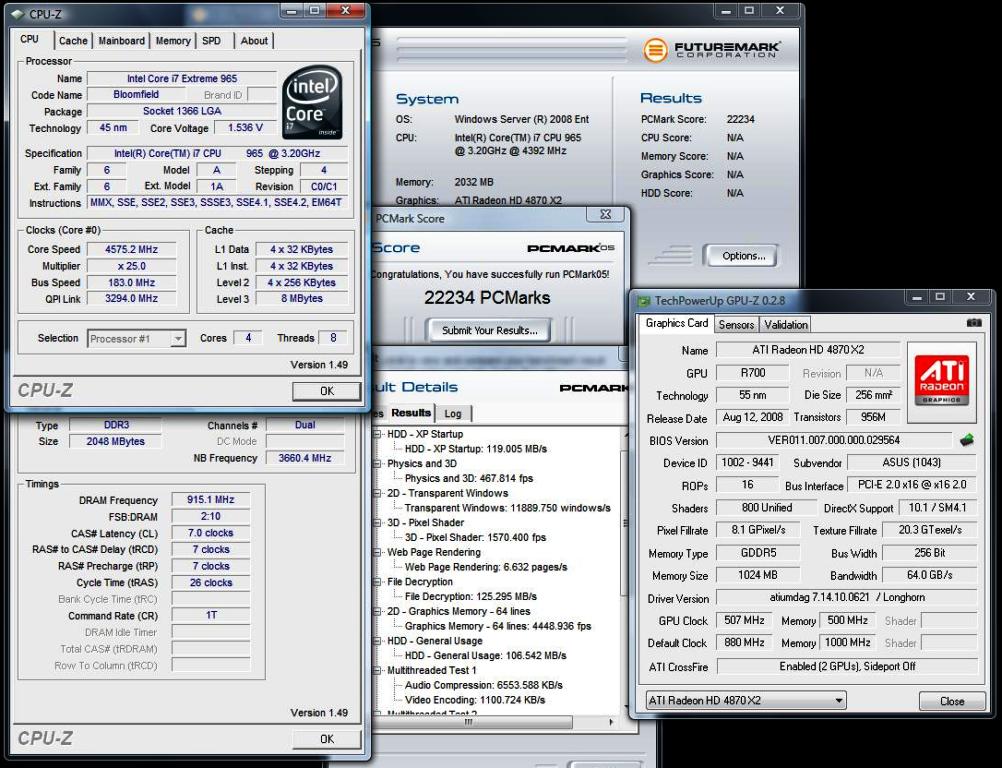
Task: Click the GPU Clock value '507 MHz'
Action: [x=744, y=620]
